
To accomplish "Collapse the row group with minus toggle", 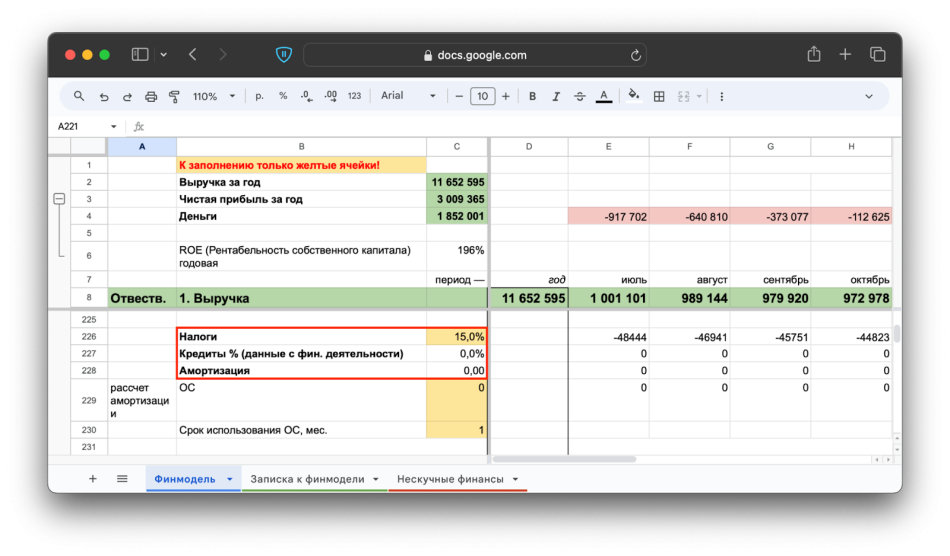I will coord(59,200).
